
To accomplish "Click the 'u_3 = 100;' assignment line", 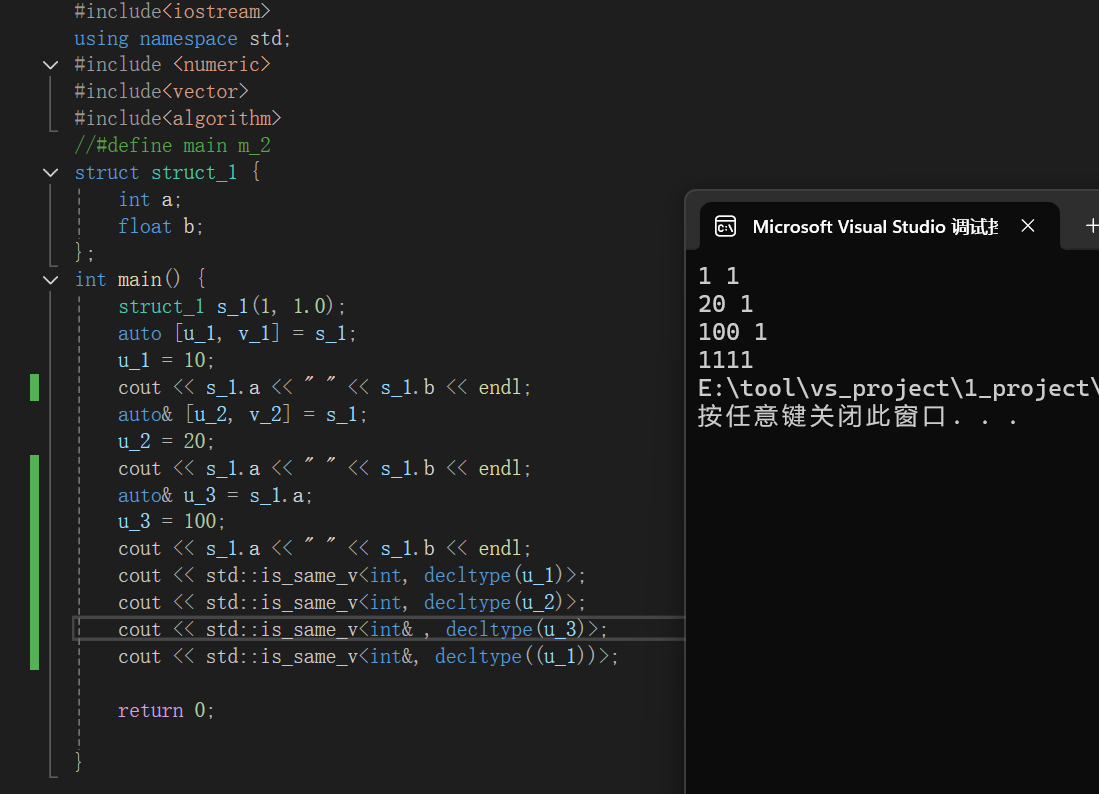I will point(172,521).
